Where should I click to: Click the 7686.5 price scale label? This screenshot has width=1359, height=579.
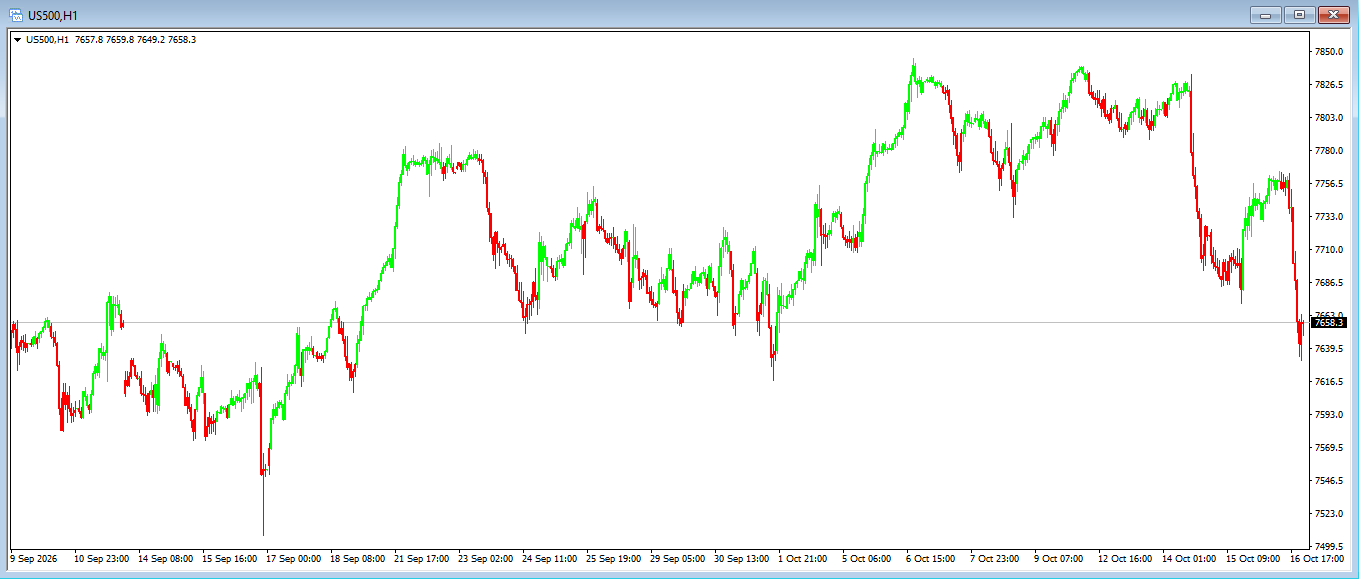(x=1328, y=282)
